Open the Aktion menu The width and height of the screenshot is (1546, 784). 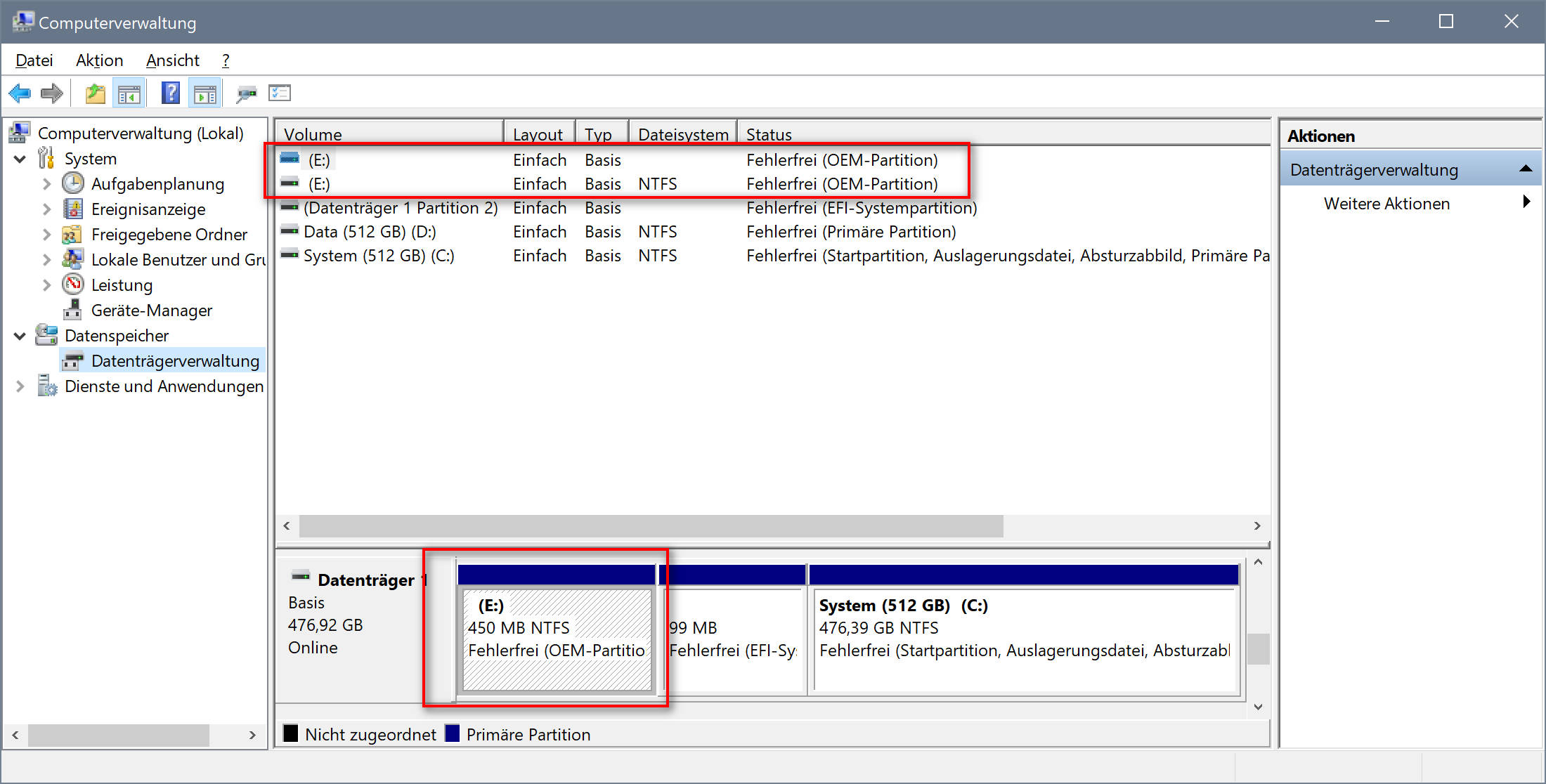tap(99, 60)
